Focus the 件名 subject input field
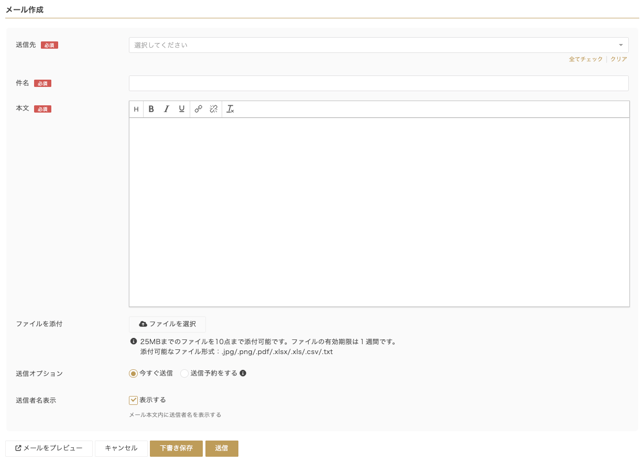Viewport: 644px width, 462px height. 379,83
